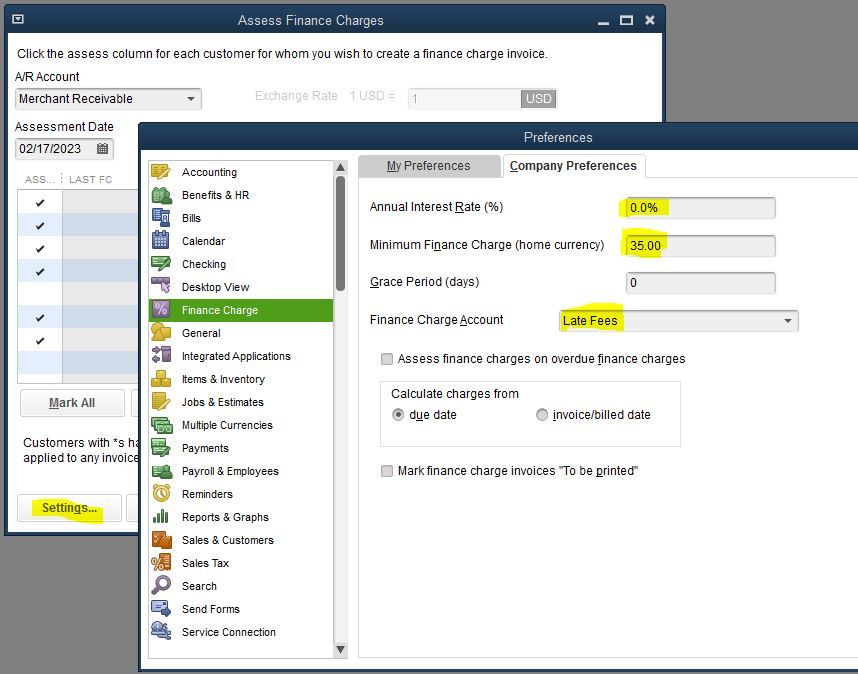
Task: Toggle the third assess checkmark row
Action: tap(40, 248)
